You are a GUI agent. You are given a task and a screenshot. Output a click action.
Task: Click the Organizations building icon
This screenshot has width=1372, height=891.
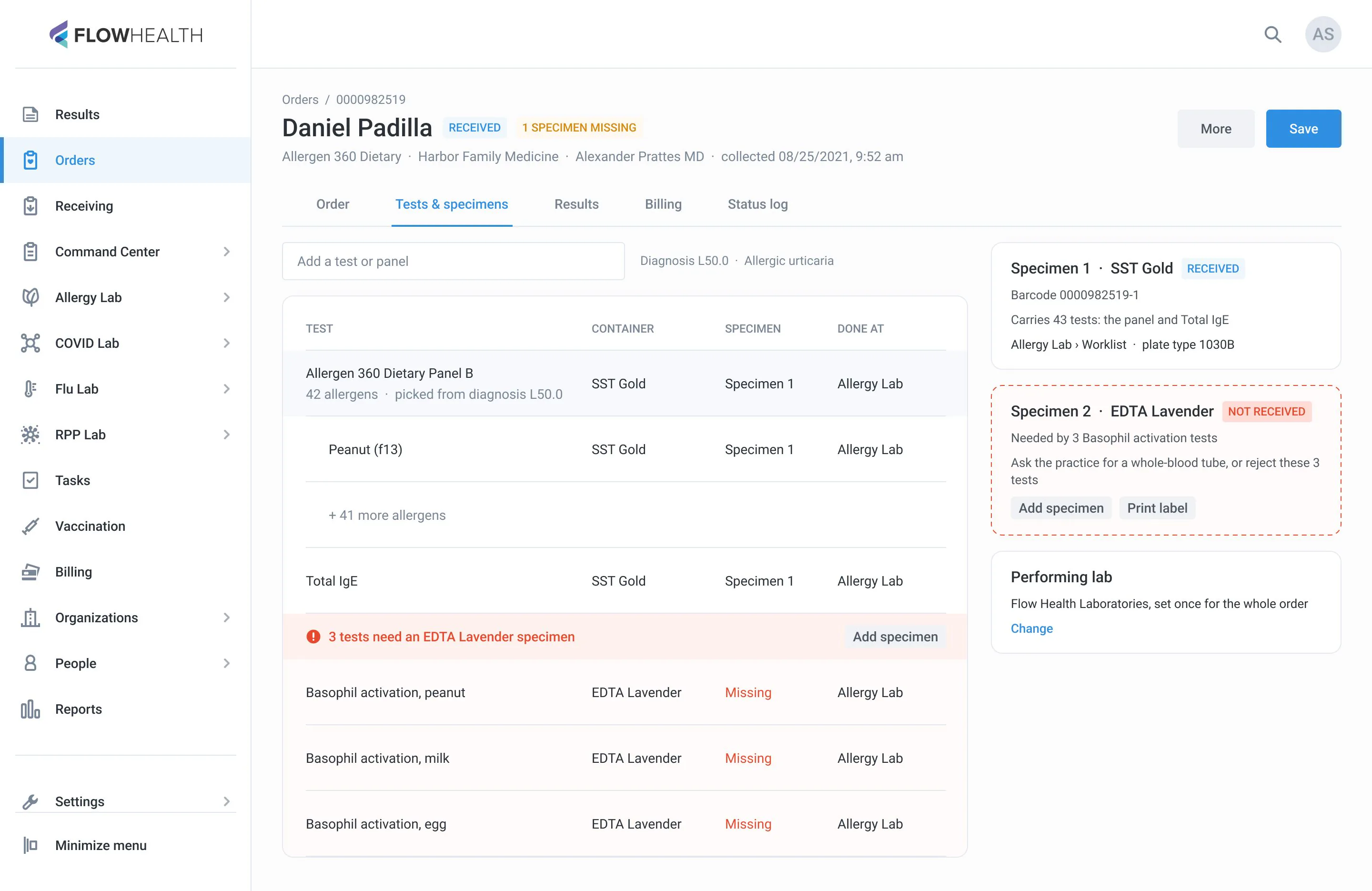pos(30,617)
